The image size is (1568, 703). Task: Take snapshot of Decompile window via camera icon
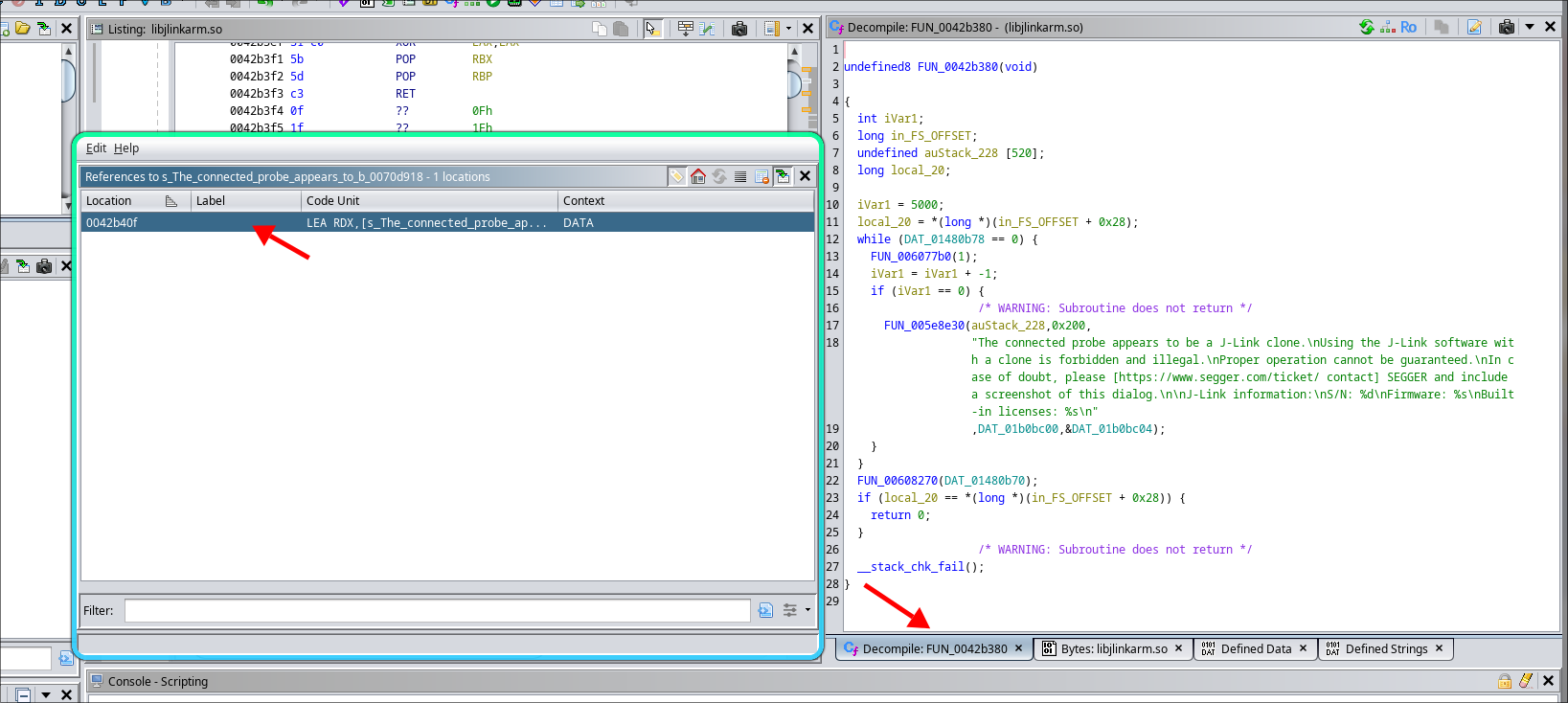(1507, 27)
